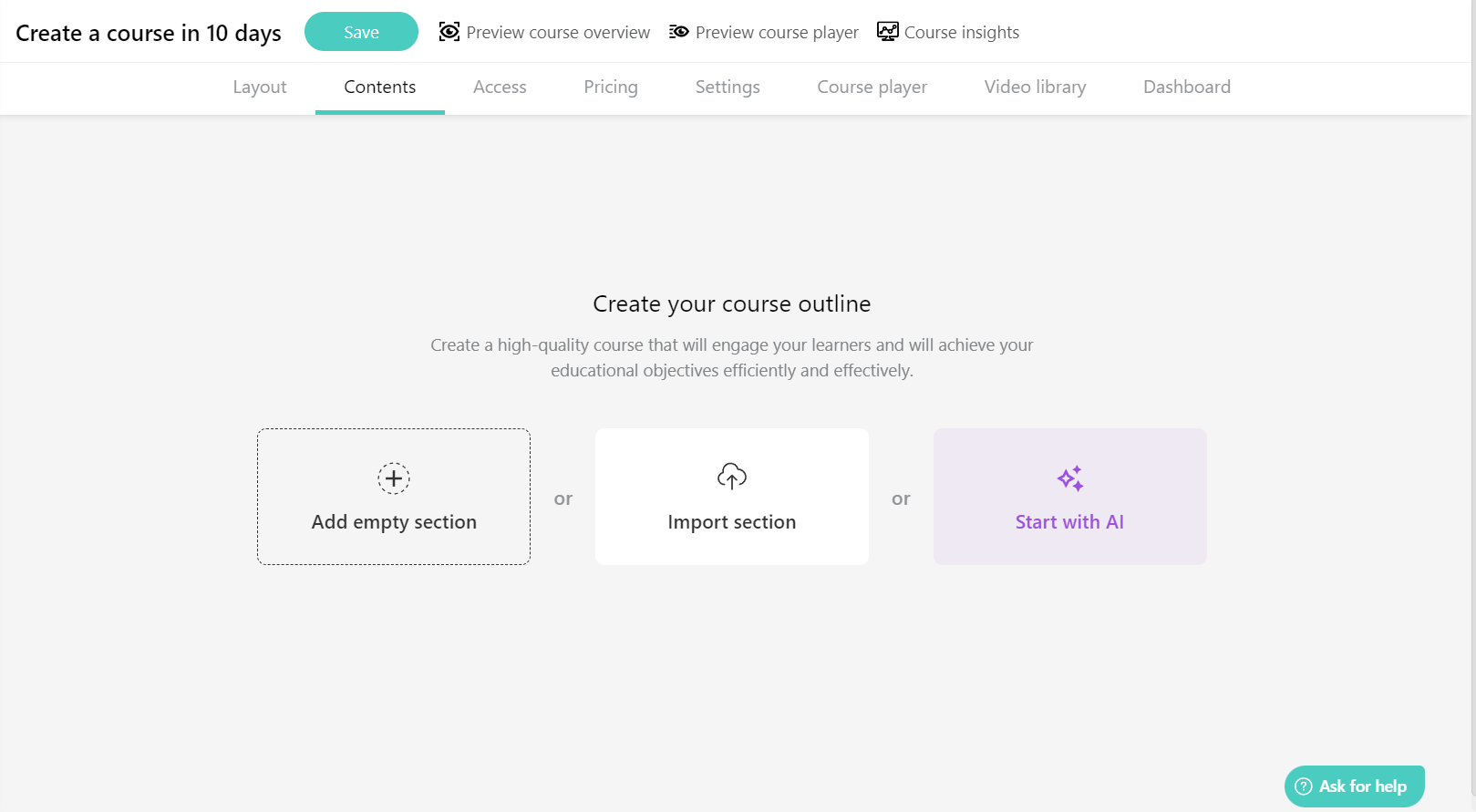This screenshot has width=1476, height=812.
Task: Go to the Pricing tab
Action: [610, 87]
